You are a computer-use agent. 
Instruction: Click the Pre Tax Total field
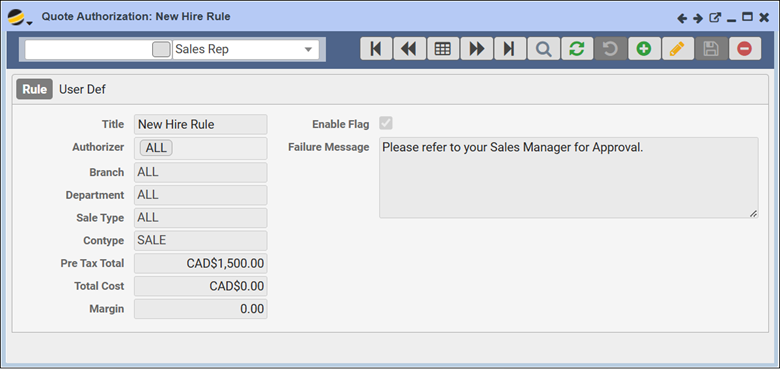coord(200,263)
